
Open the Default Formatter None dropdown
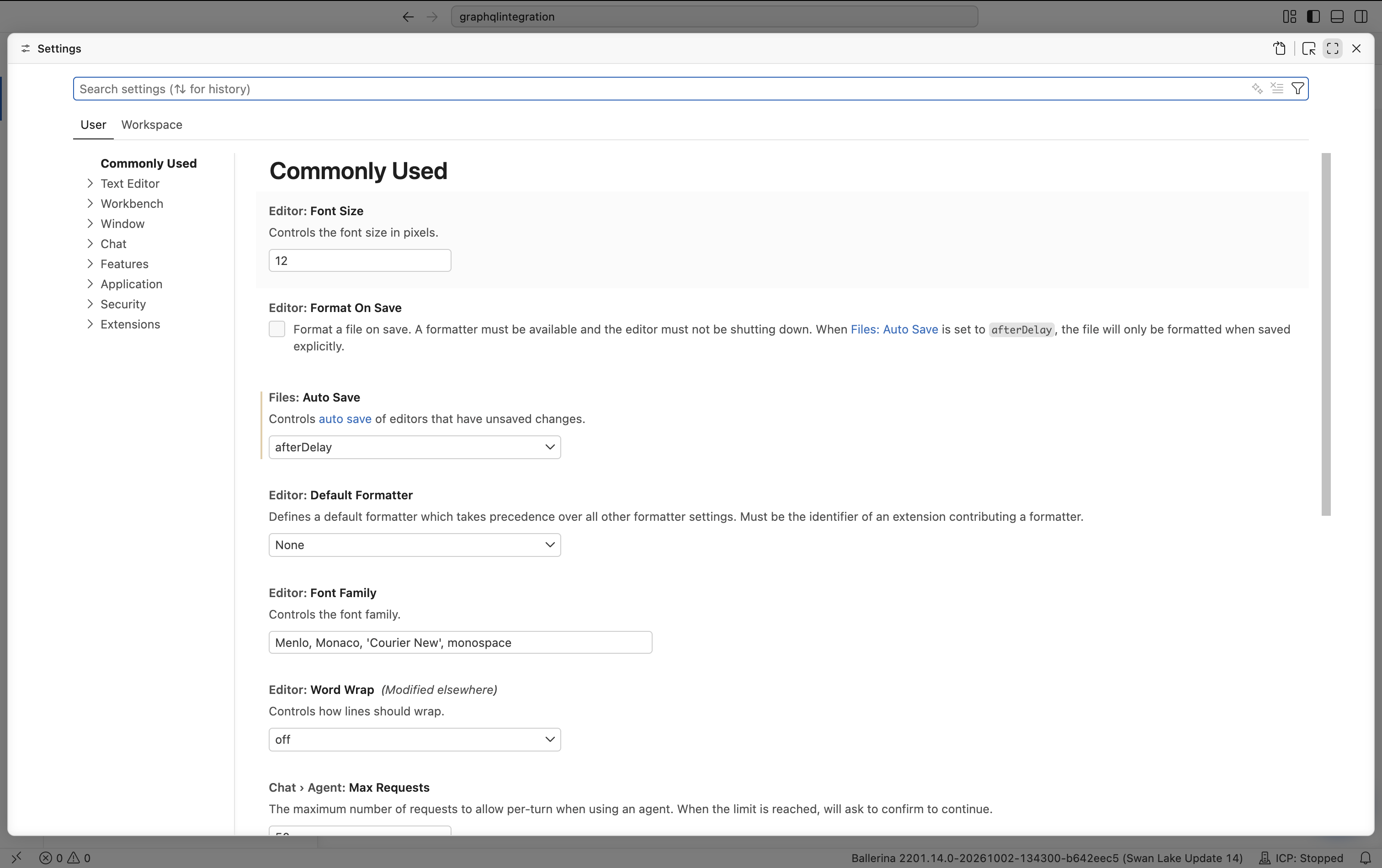(415, 545)
